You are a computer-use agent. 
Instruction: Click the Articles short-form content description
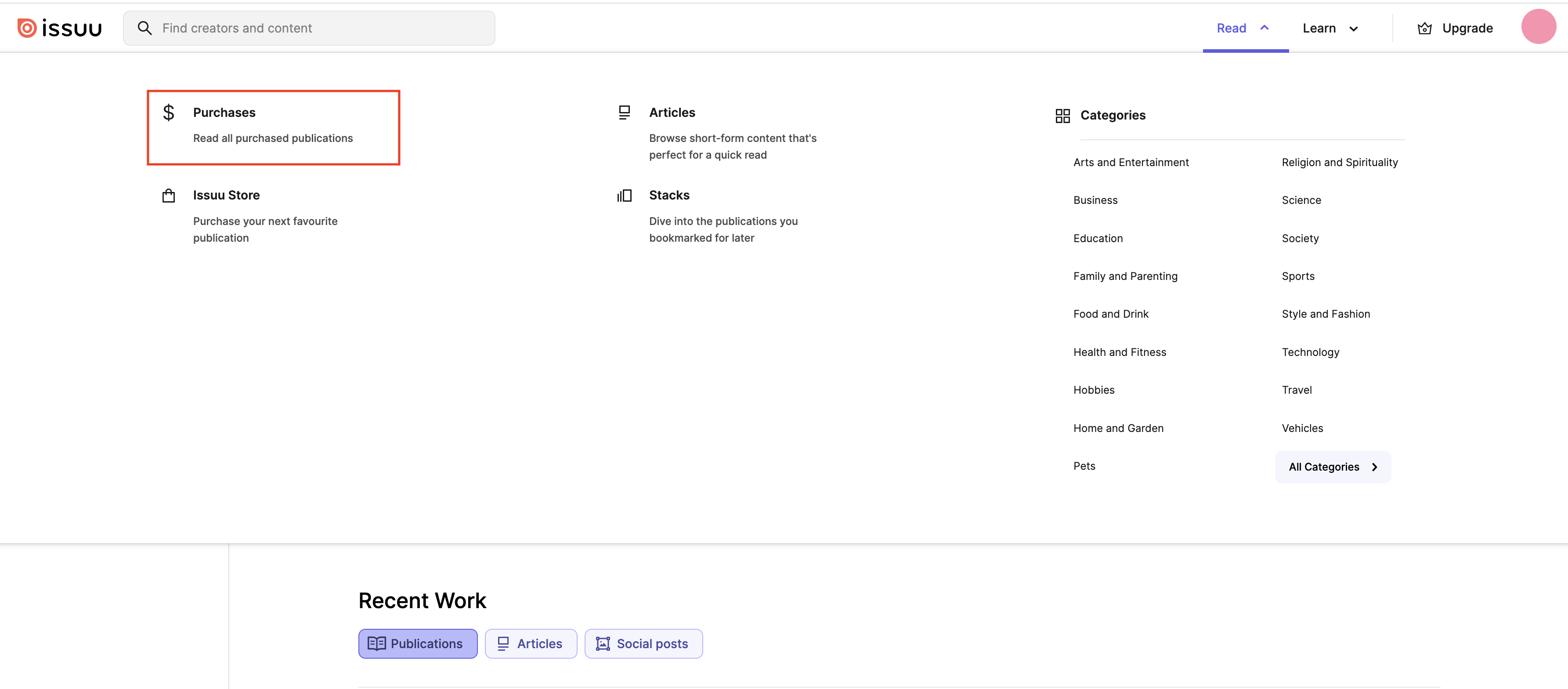tap(733, 147)
